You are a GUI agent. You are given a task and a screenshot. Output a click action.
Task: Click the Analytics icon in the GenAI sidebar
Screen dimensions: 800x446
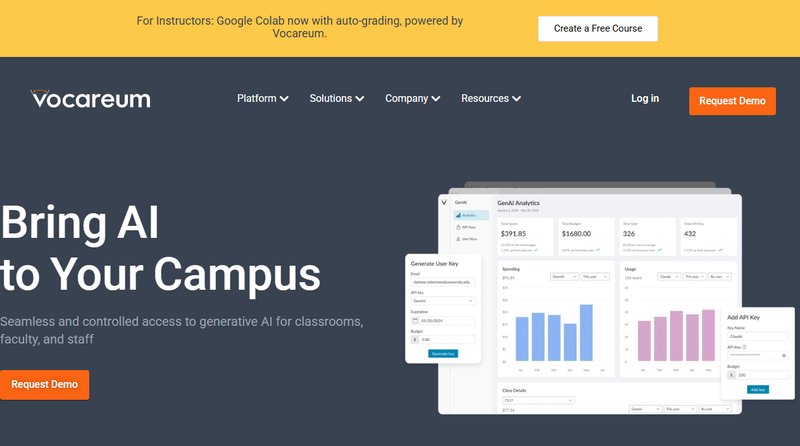(458, 215)
